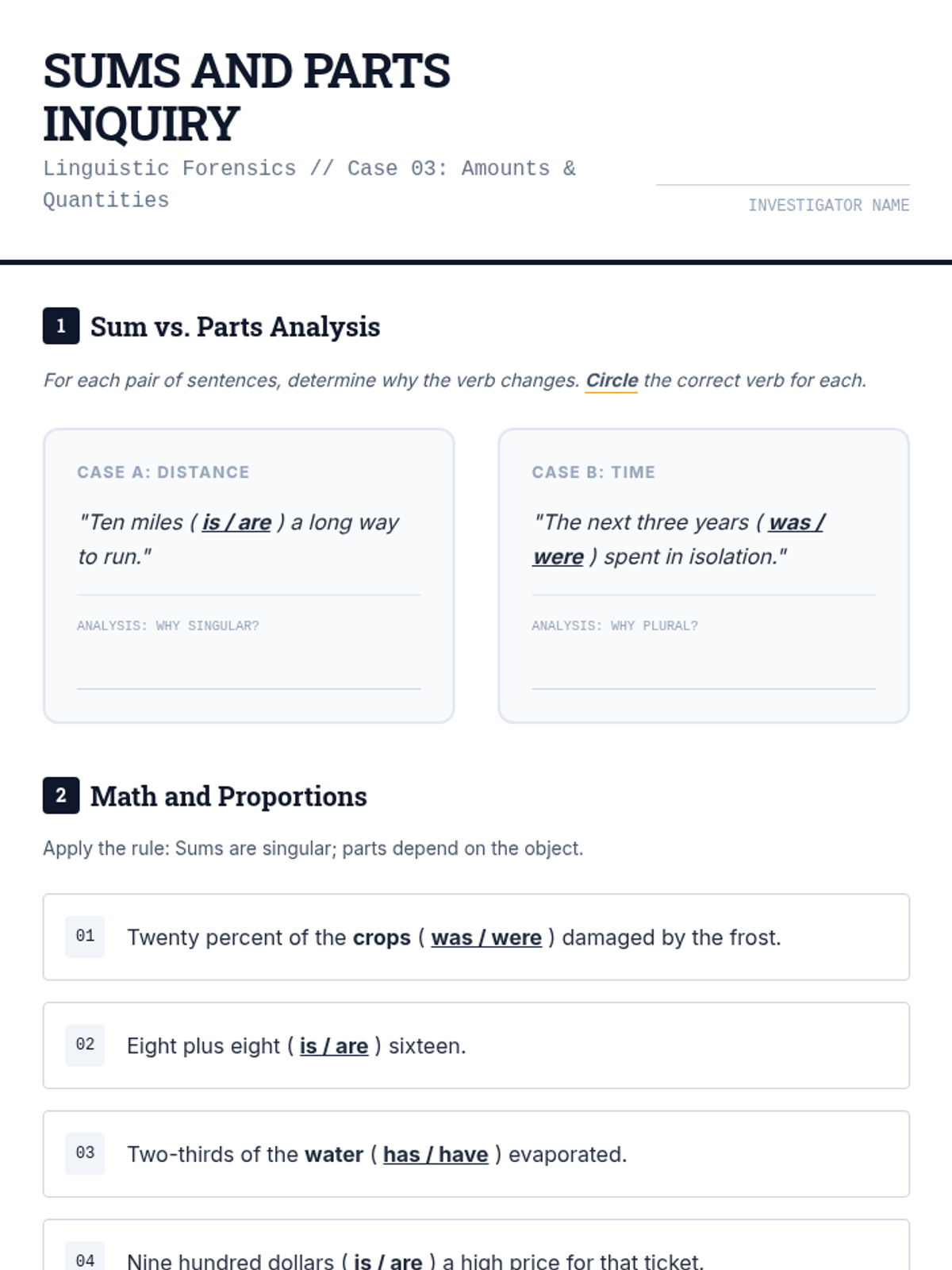Click the Case A: Distance heading
Viewport: 952px width, 1270px height.
point(163,472)
